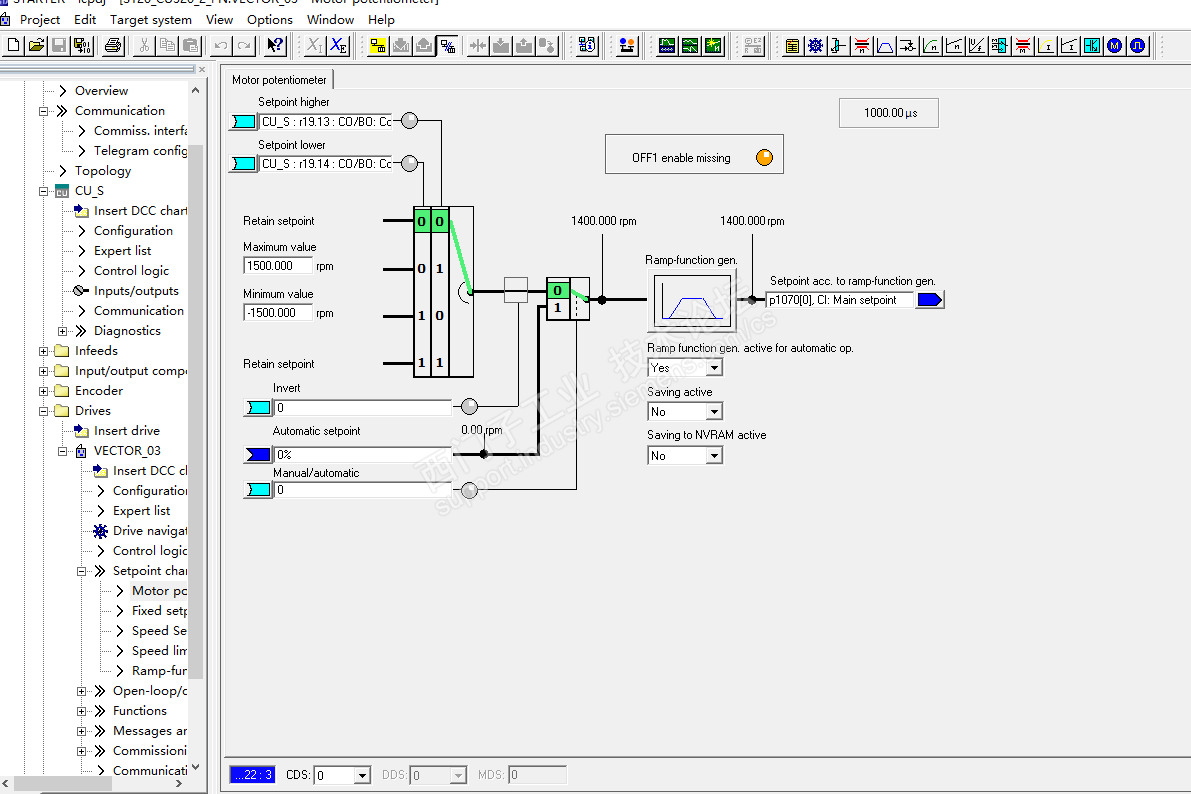Click the blue M motor toolbar icon
The height and width of the screenshot is (794, 1191).
(x=1115, y=45)
